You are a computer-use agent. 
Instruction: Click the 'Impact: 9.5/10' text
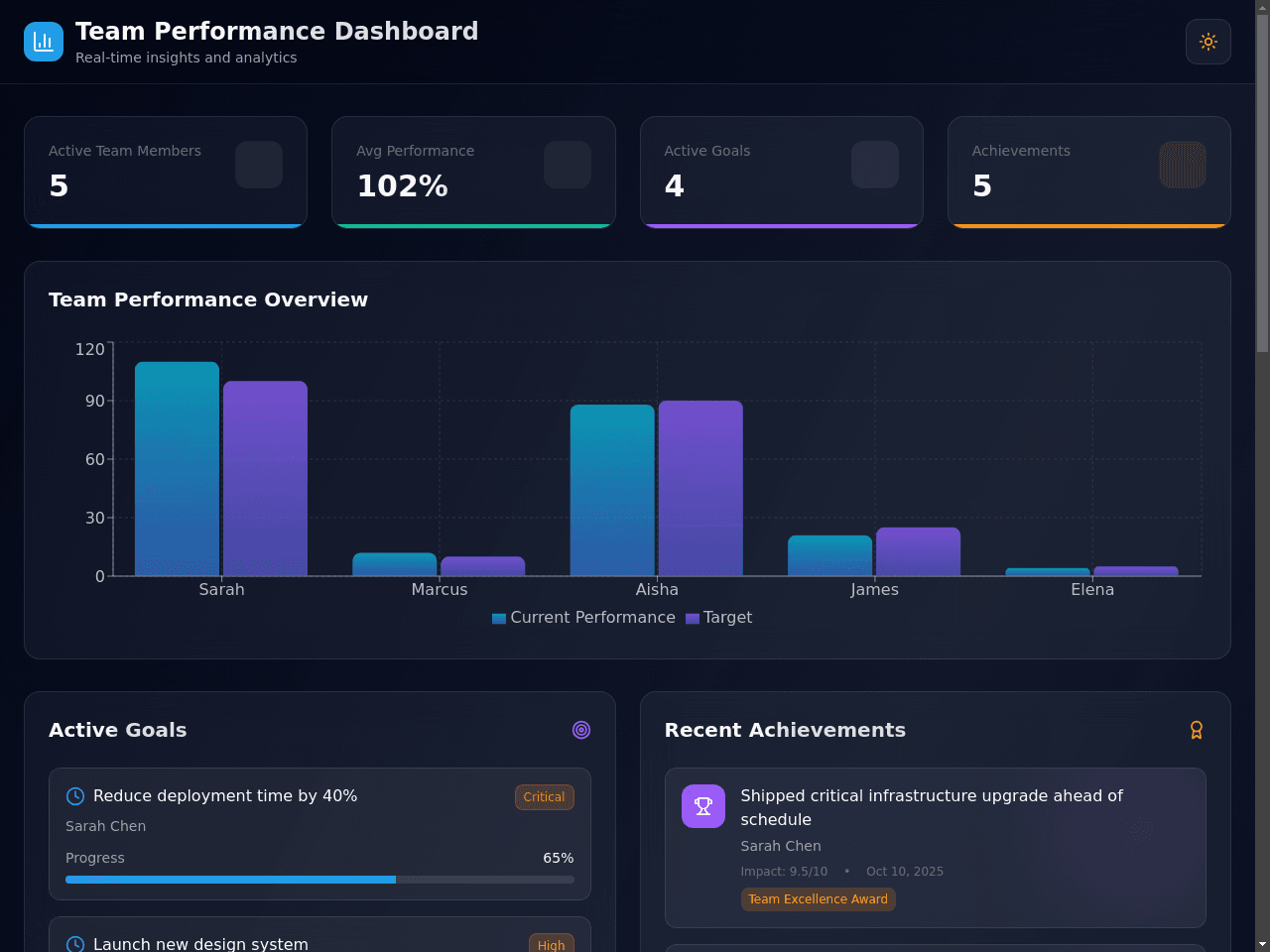click(x=784, y=872)
